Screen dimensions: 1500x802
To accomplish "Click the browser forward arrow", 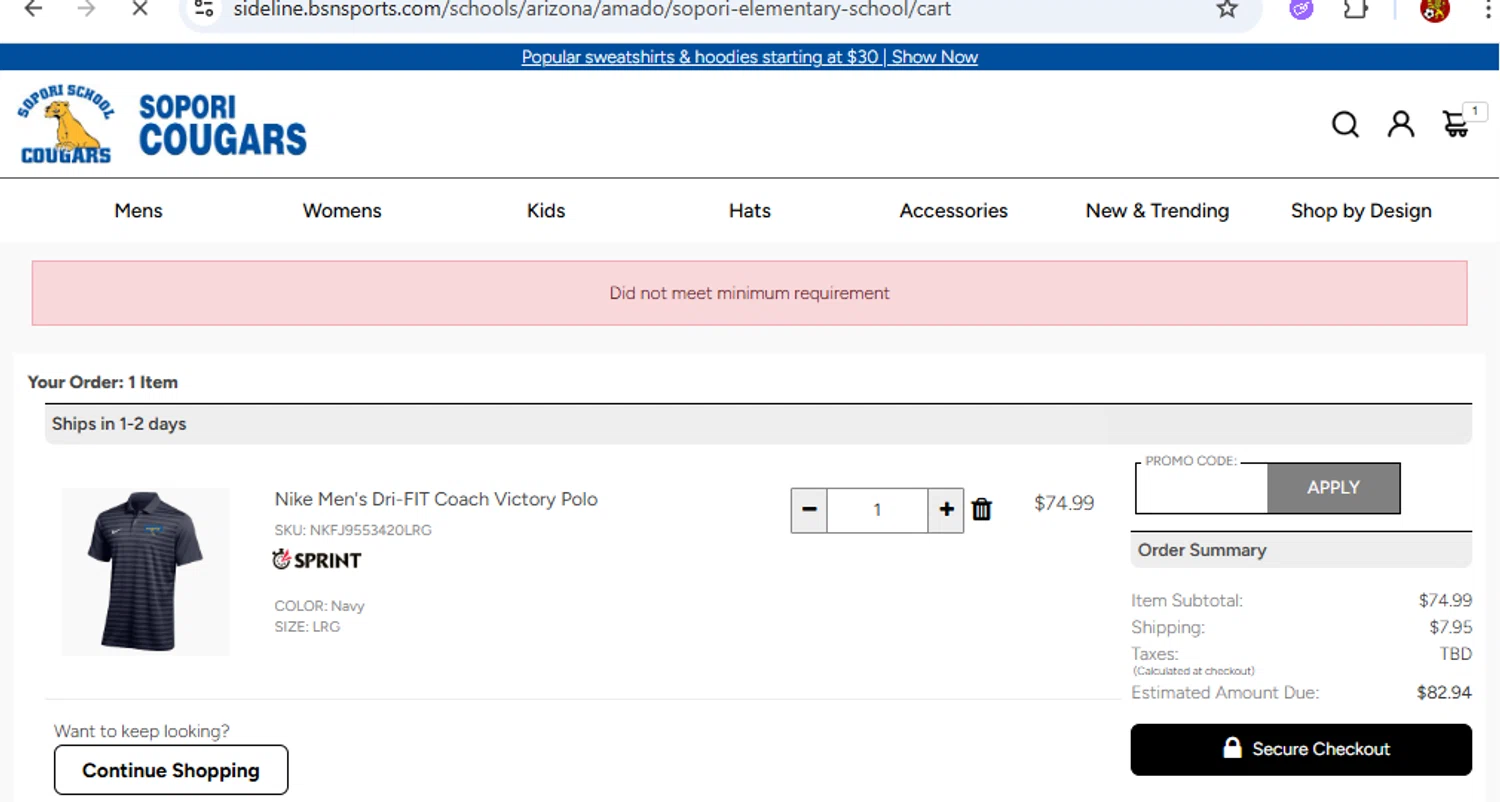I will pos(86,9).
